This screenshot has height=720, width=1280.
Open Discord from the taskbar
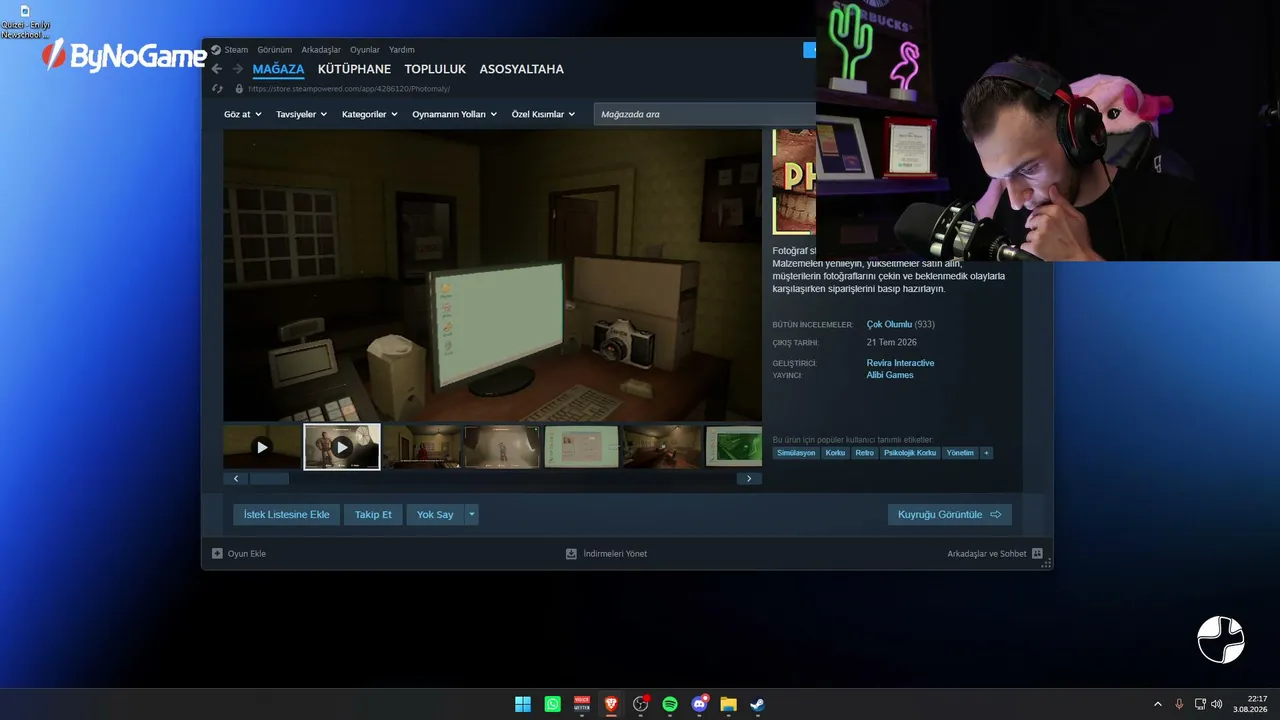(700, 704)
